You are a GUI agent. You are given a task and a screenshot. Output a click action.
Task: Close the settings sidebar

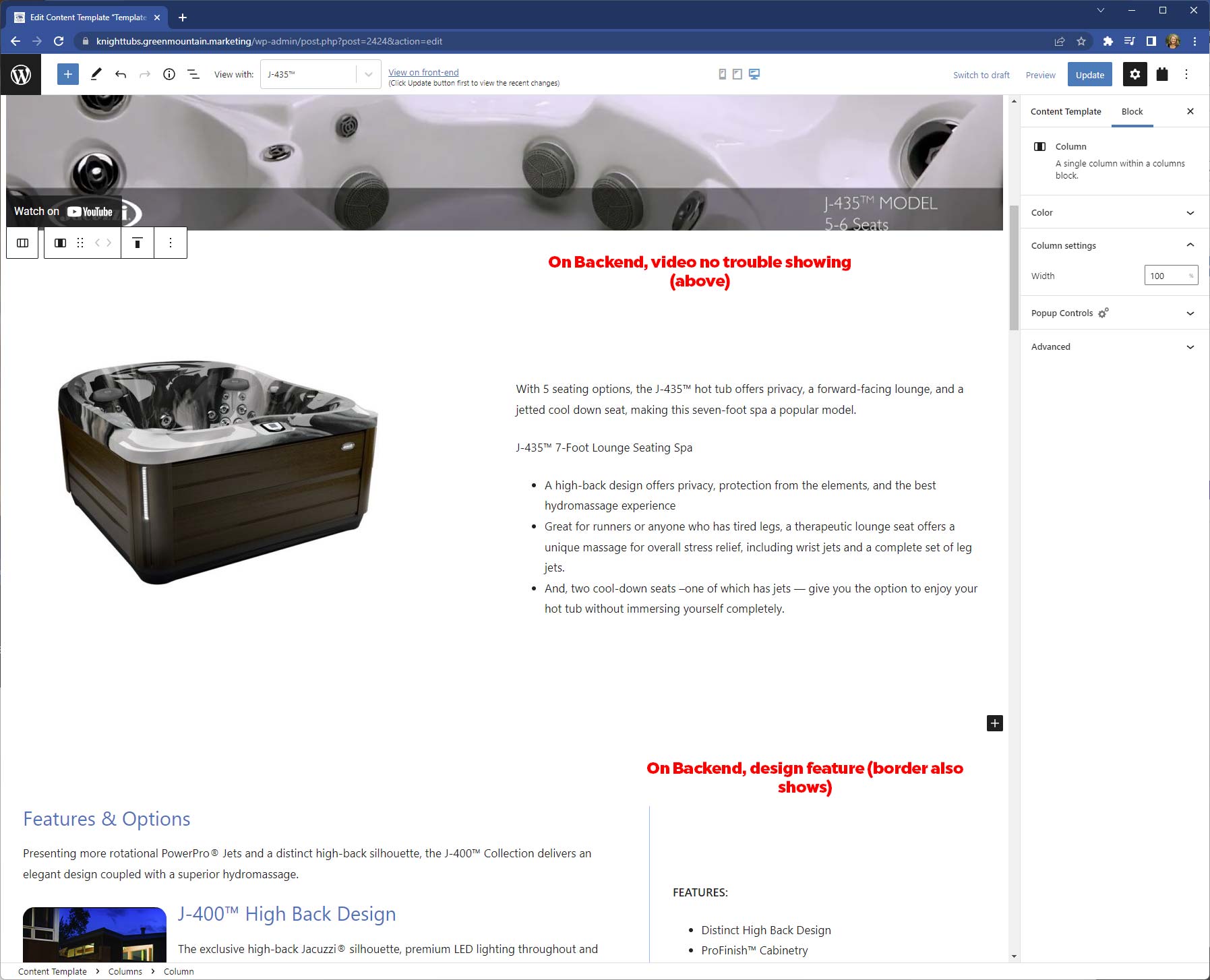click(x=1190, y=111)
